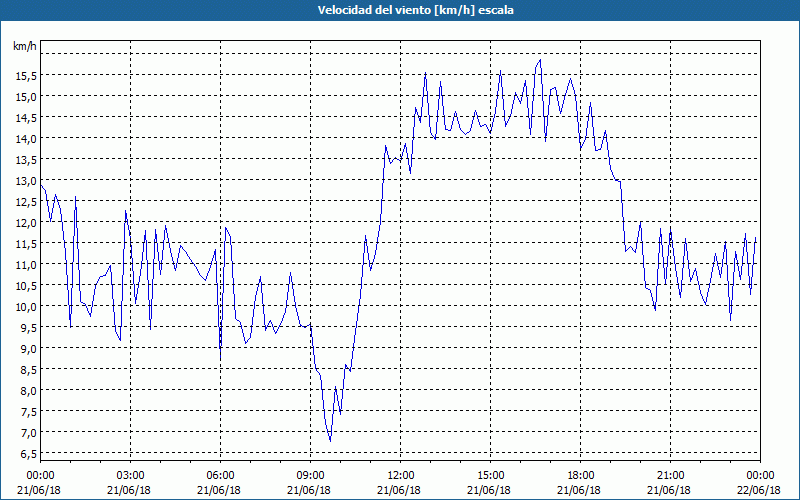
Task: Select the 09:00 time label
Action: click(311, 476)
